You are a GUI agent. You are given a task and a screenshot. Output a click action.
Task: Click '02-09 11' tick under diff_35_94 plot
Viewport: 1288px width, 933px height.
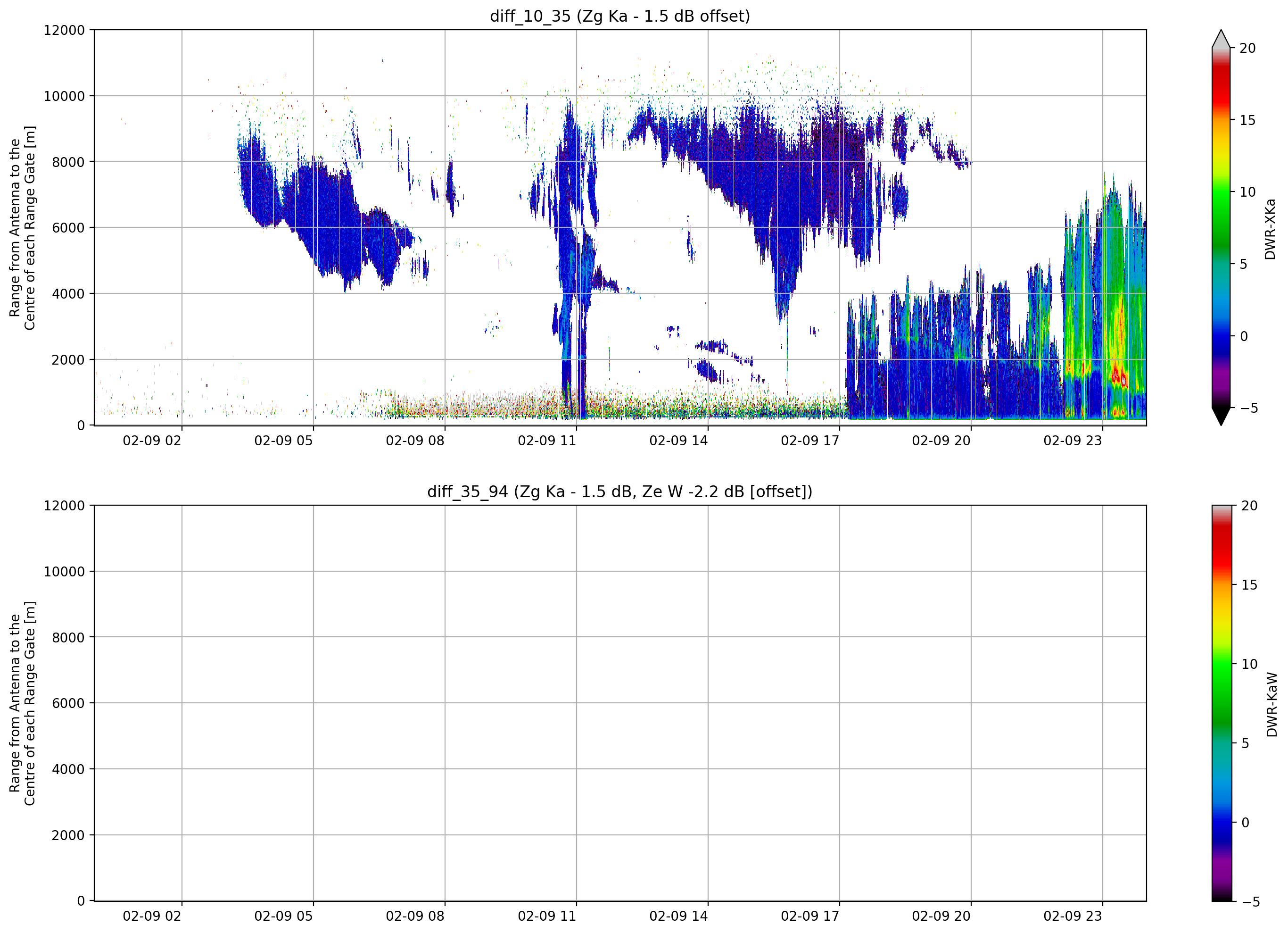click(547, 916)
